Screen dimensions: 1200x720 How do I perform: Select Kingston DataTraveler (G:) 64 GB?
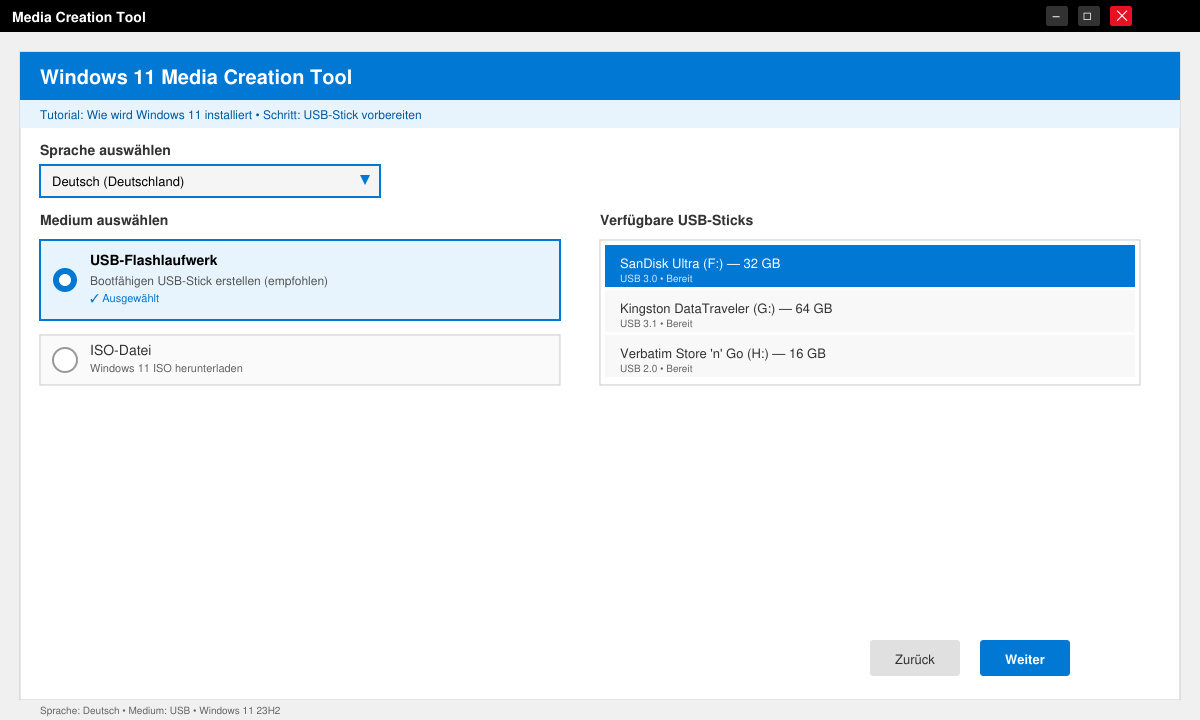870,311
